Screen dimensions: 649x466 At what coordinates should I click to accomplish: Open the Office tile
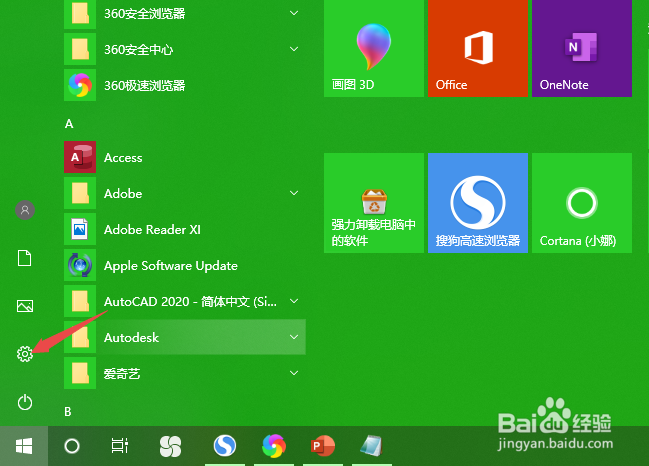point(478,48)
